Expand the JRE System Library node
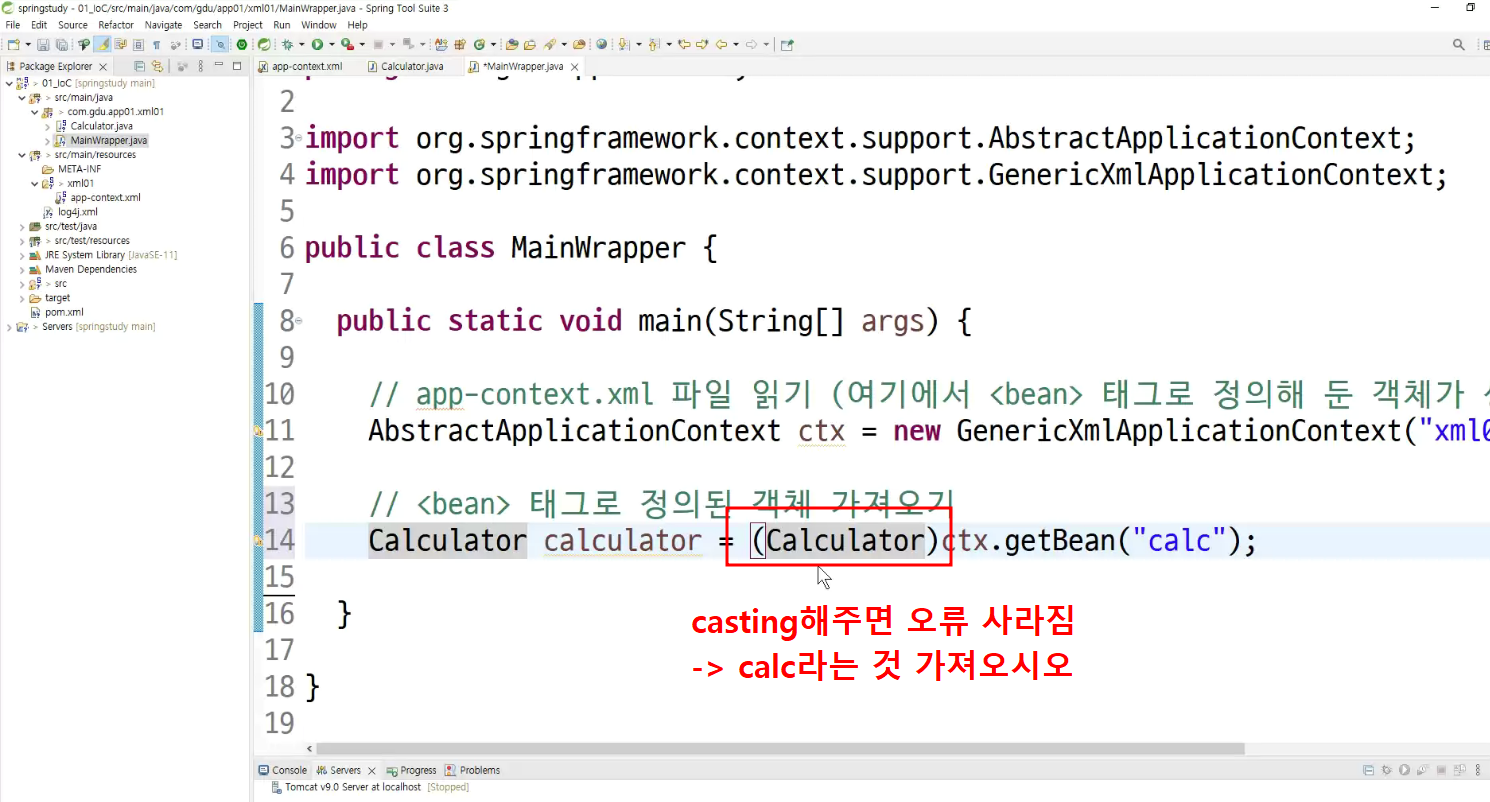This screenshot has height=802, width=1490. pos(22,255)
